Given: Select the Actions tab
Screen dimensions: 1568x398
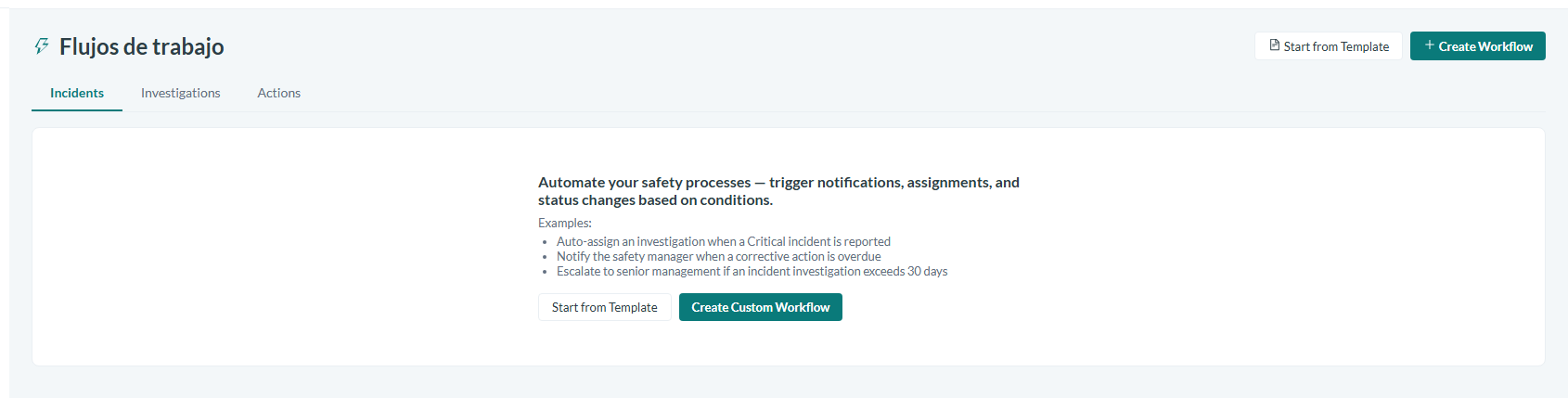Looking at the screenshot, I should (x=279, y=93).
